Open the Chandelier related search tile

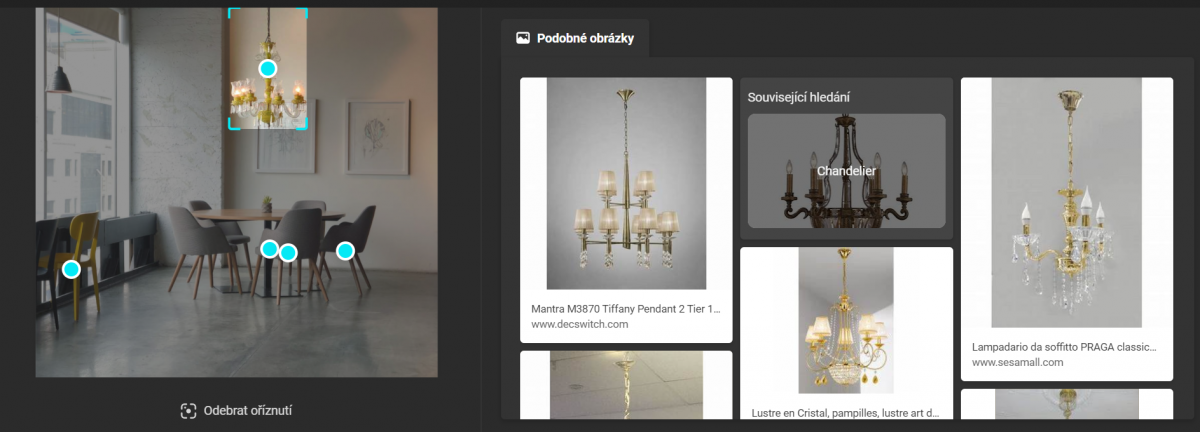pos(846,170)
